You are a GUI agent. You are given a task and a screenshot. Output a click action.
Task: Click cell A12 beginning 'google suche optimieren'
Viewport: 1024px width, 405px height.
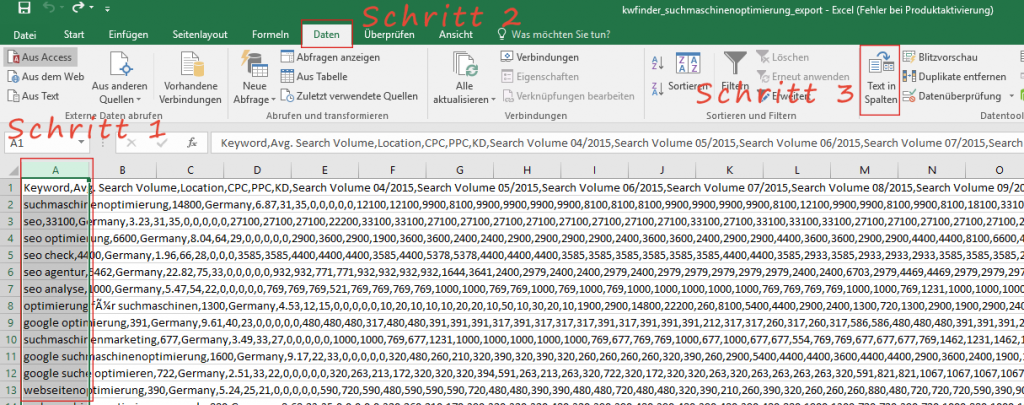pyautogui.click(x=56, y=372)
